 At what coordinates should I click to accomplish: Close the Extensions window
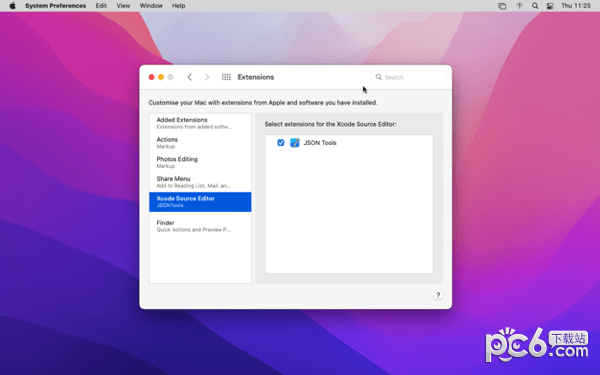click(152, 77)
